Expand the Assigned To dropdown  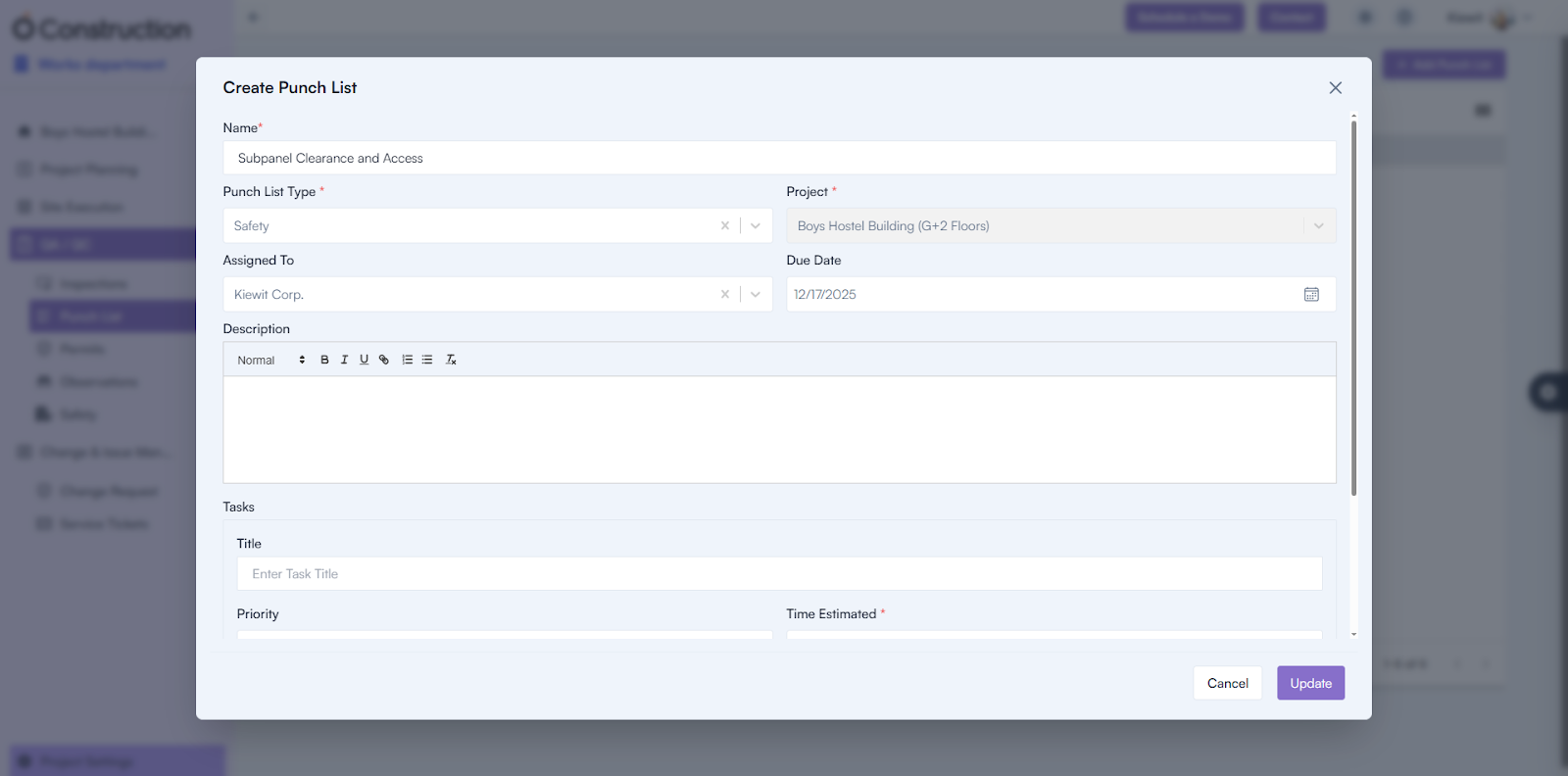(756, 294)
